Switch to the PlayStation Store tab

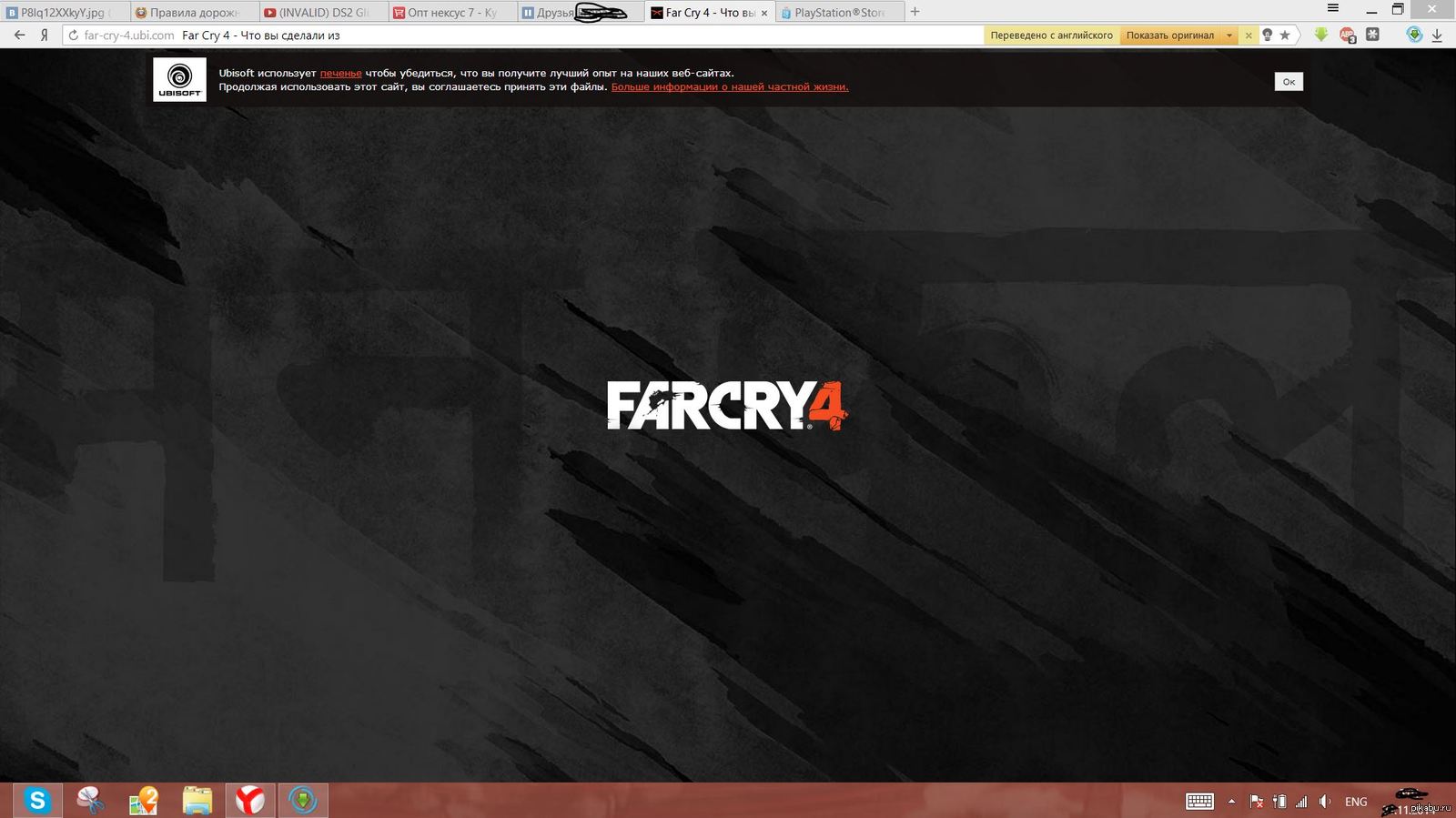837,13
